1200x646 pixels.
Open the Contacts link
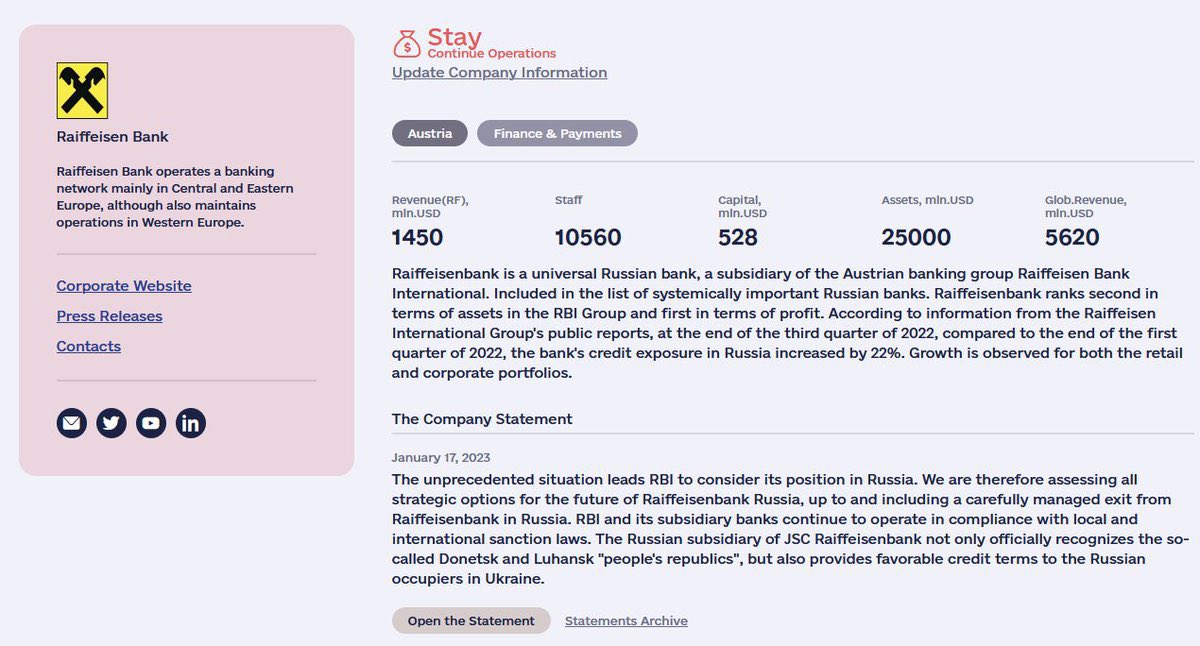tap(89, 346)
